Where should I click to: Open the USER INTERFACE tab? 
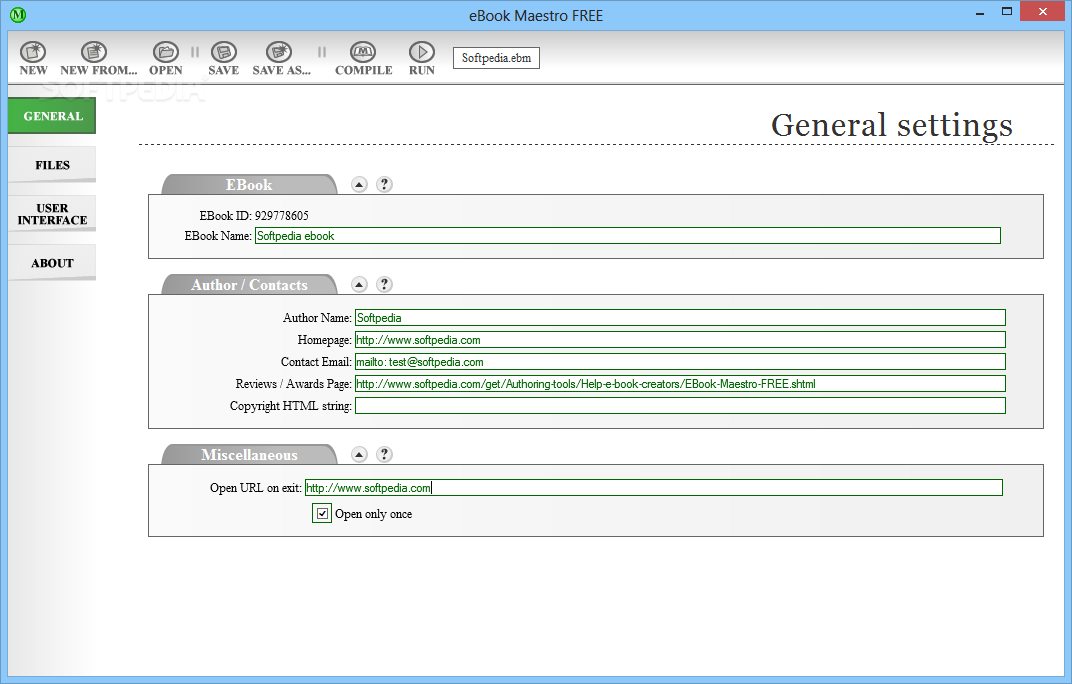(x=52, y=214)
